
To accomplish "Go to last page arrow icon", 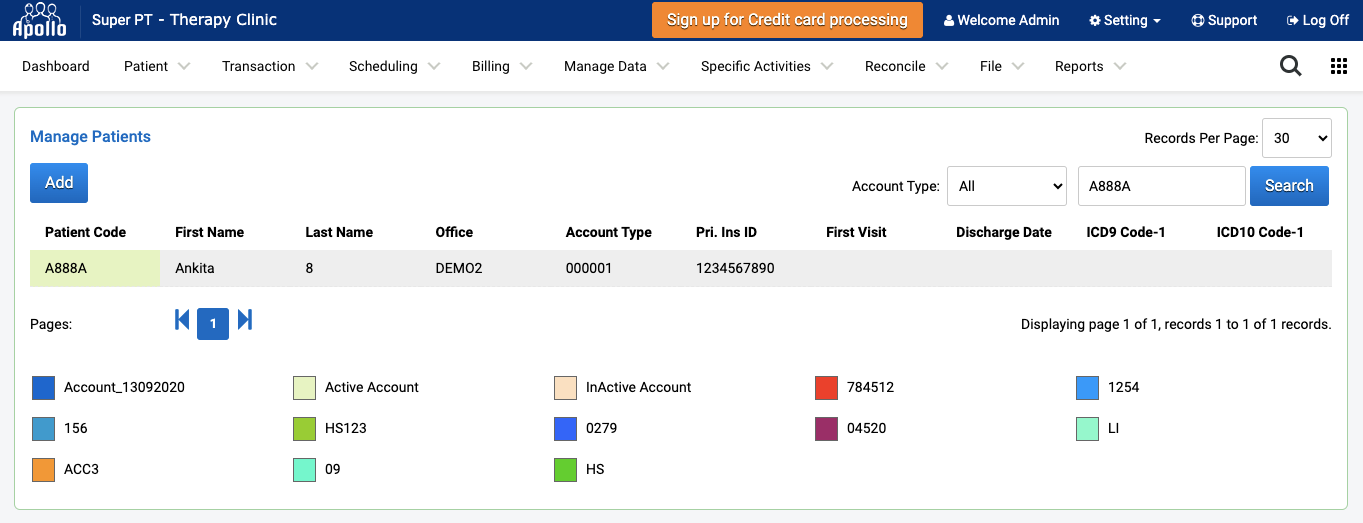I will click(245, 320).
